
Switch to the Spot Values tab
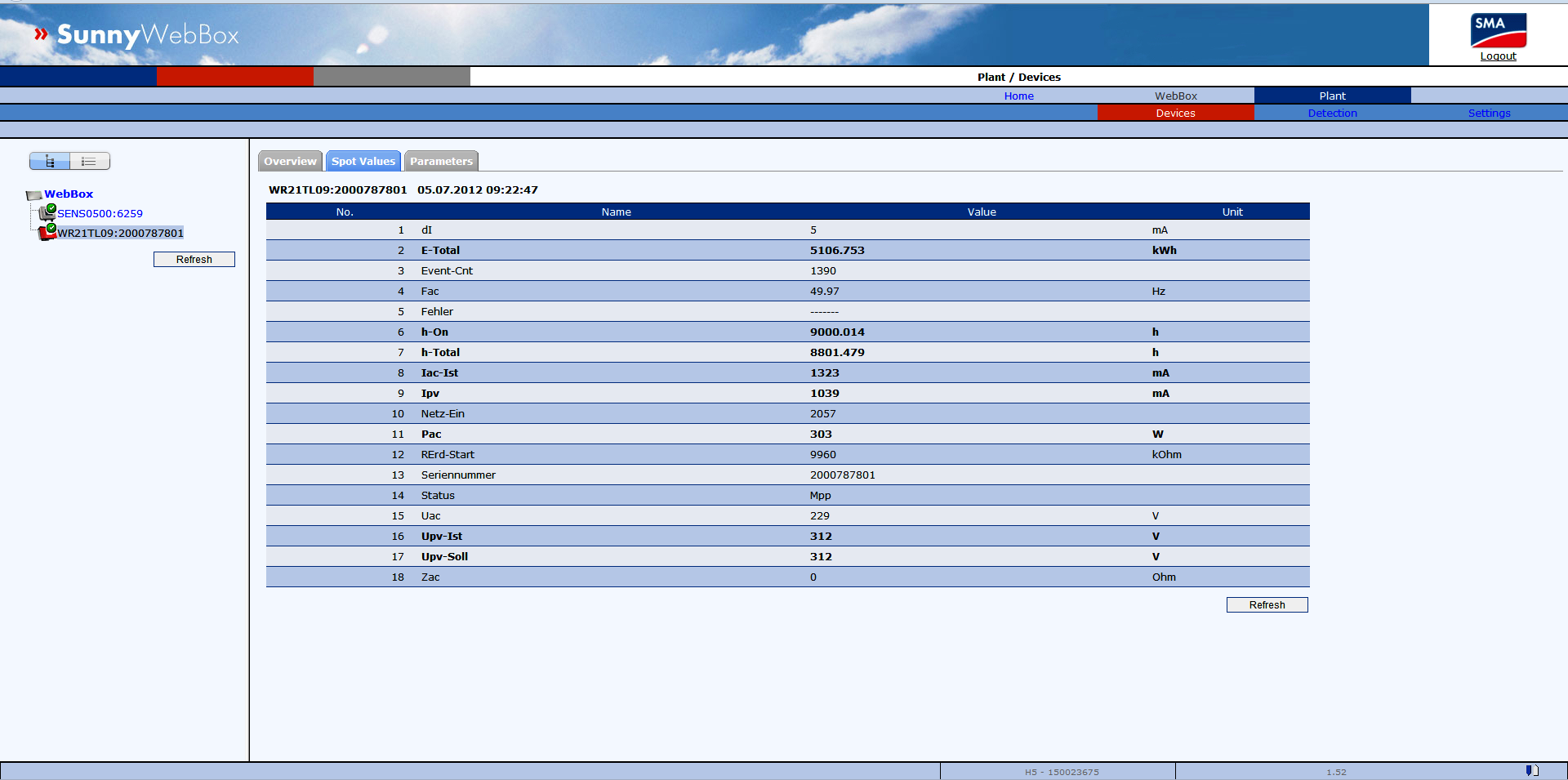coord(363,161)
